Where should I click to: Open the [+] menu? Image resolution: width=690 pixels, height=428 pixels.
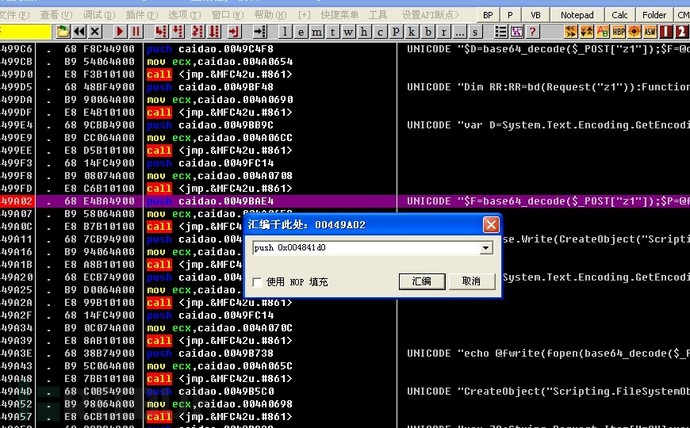click(x=304, y=15)
